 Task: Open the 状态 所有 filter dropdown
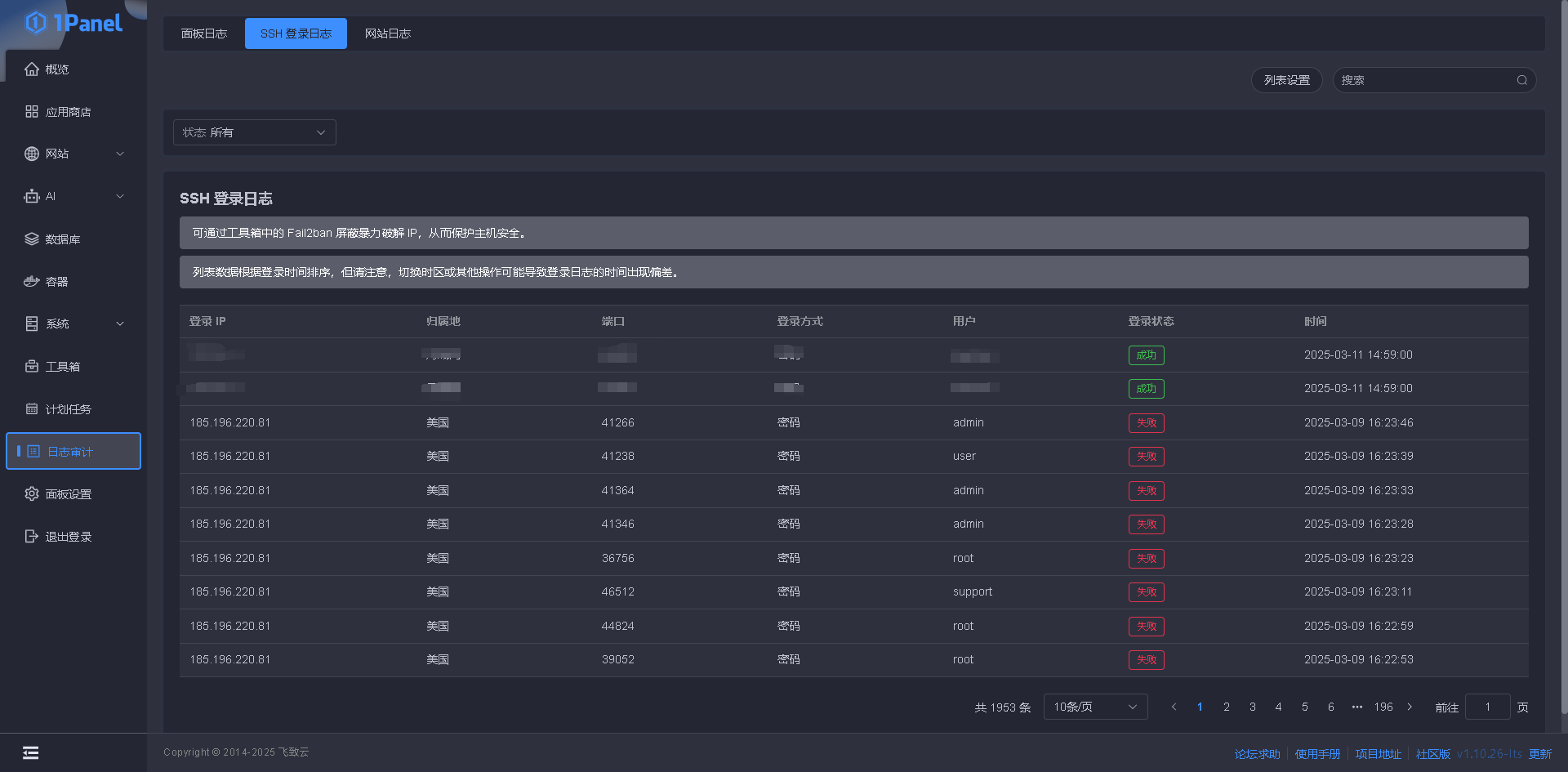click(254, 132)
